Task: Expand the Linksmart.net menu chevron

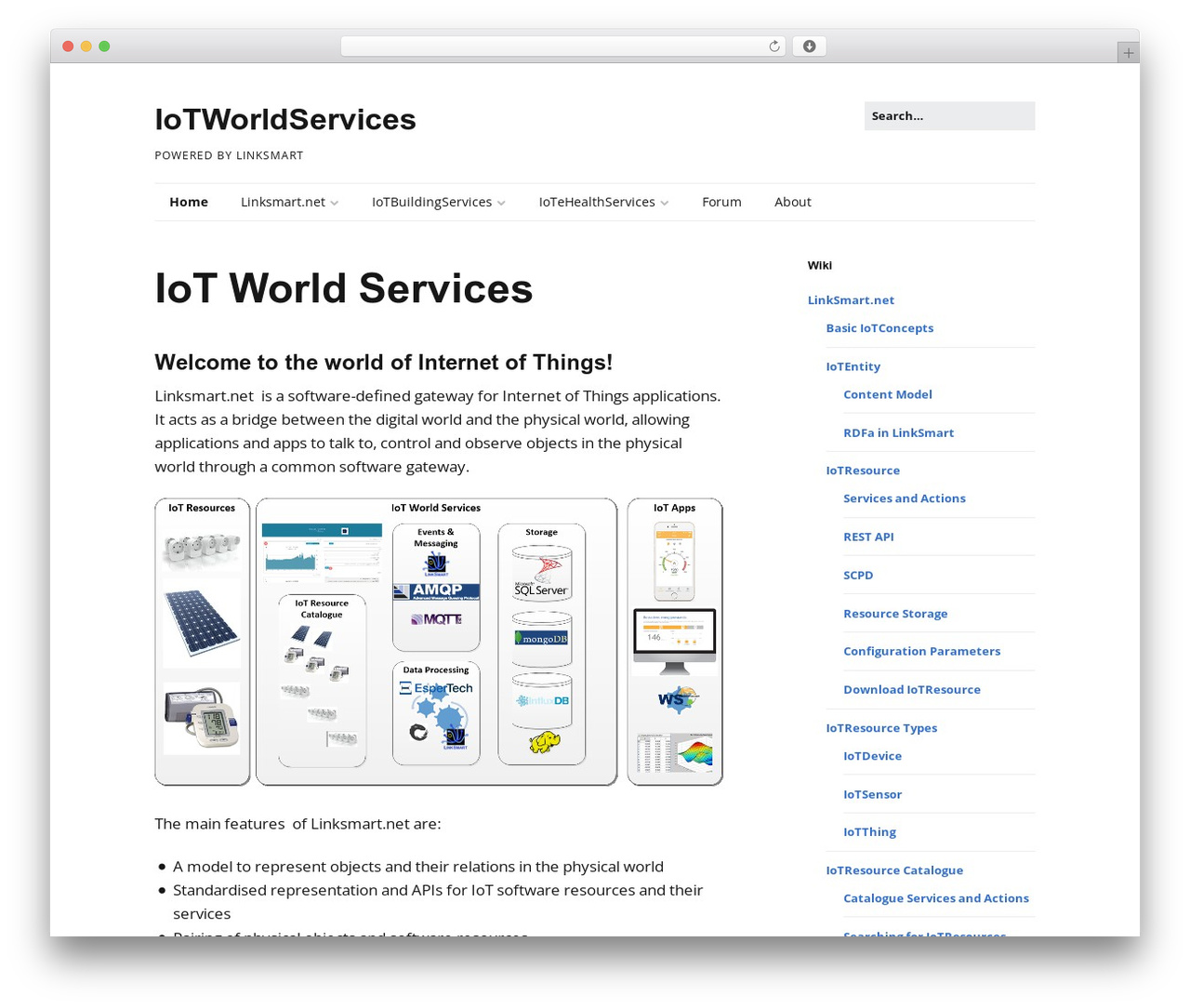Action: point(334,203)
